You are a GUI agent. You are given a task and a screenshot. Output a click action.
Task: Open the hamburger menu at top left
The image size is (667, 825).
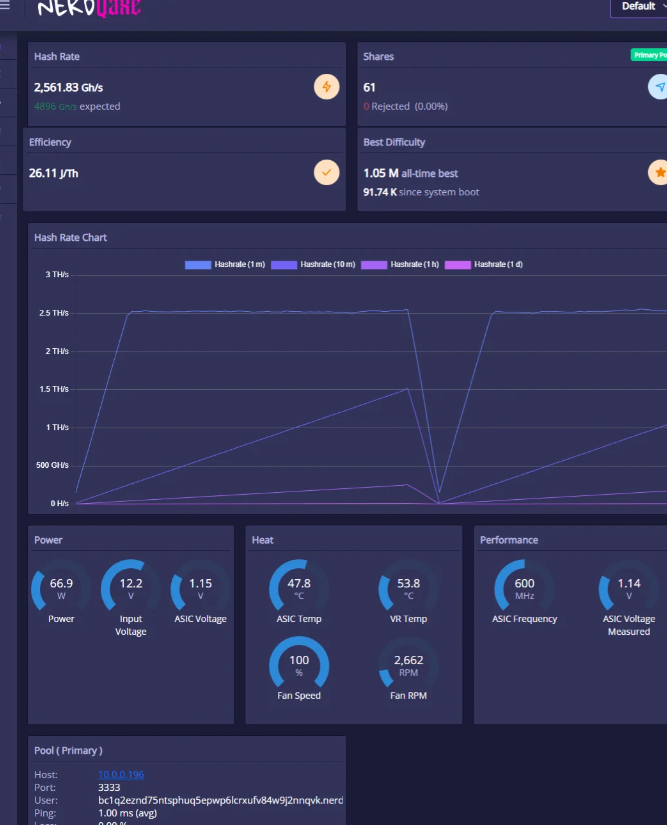pyautogui.click(x=7, y=6)
